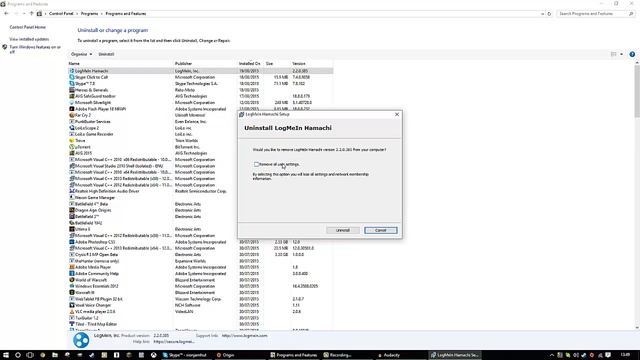Screen dimensions: 640x360
Task: Select the Far Cry 2 icon
Action: [x=71, y=115]
